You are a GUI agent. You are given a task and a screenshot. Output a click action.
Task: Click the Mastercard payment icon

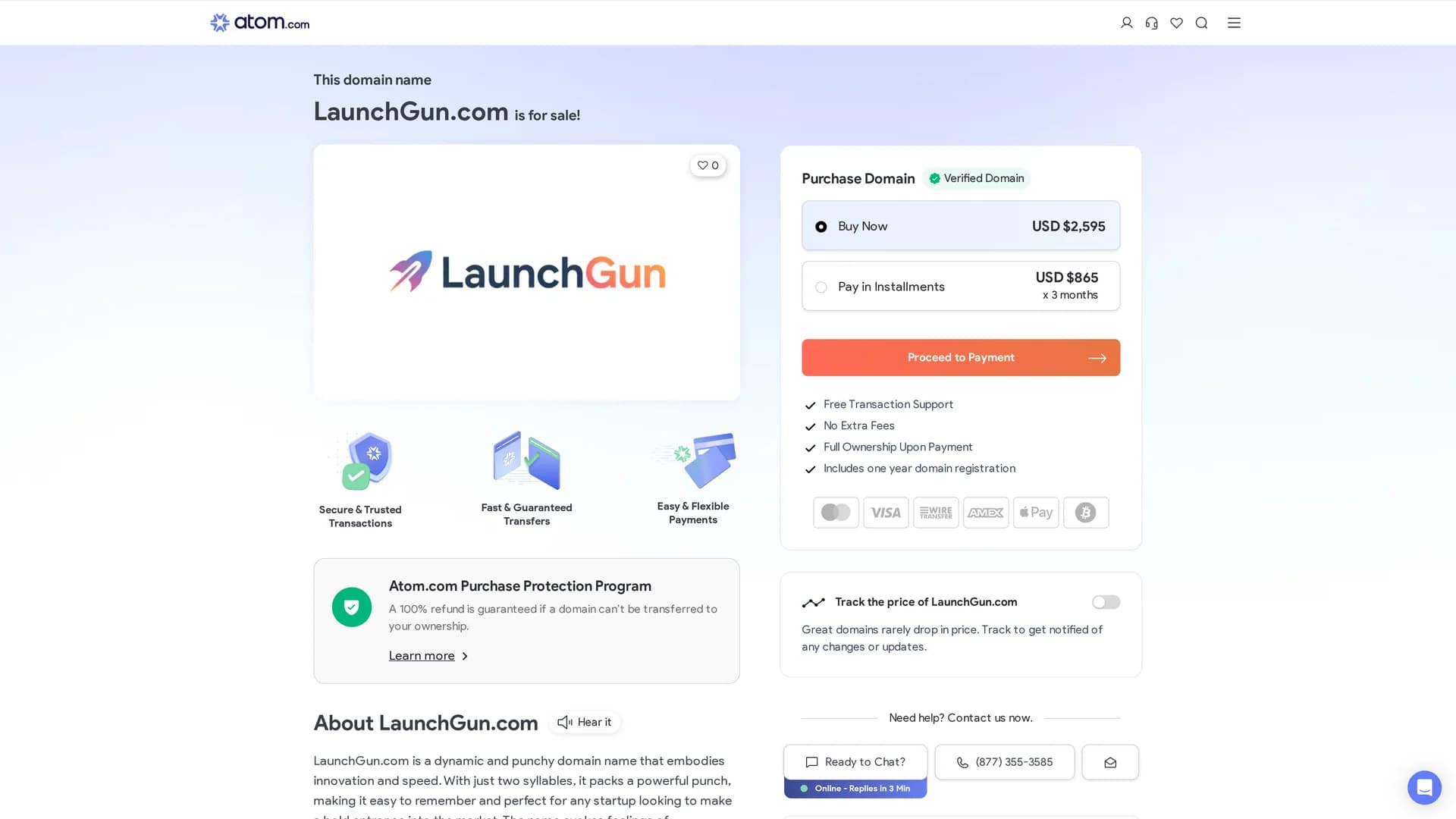pos(836,513)
